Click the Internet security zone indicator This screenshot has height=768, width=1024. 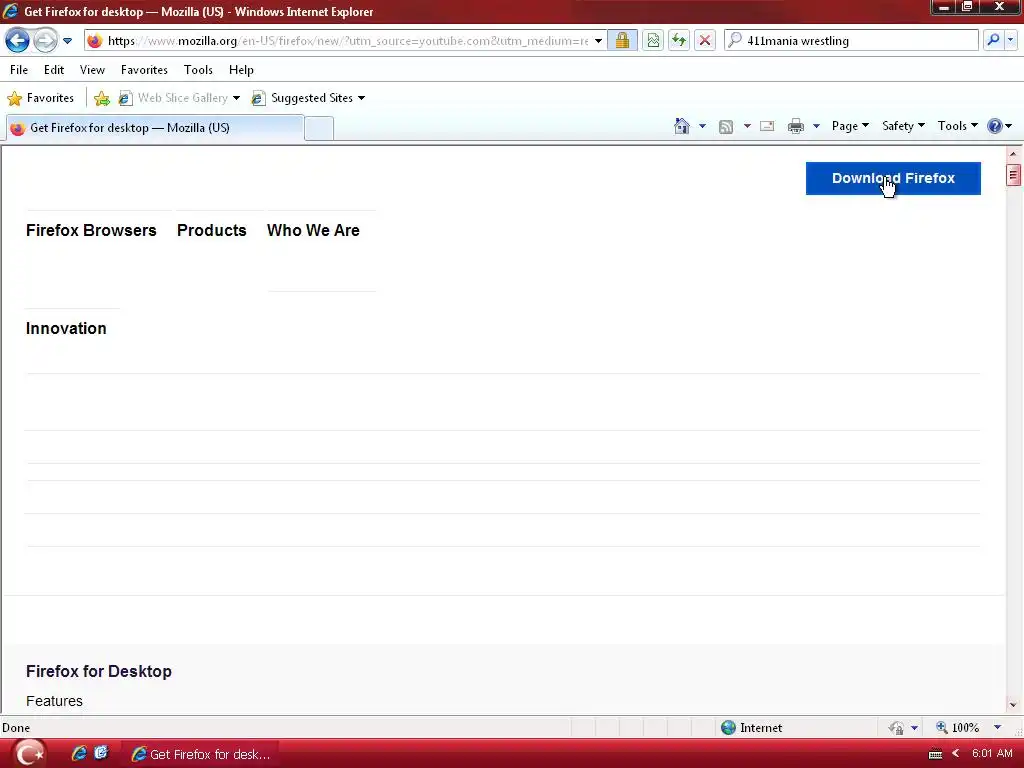pos(751,728)
